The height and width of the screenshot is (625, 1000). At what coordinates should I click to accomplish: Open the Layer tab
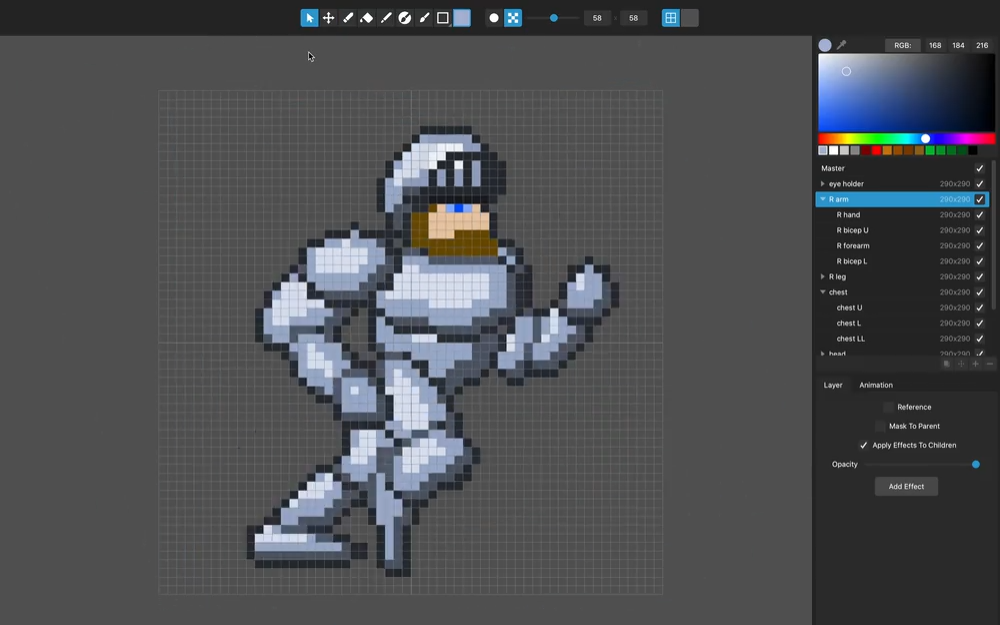click(833, 385)
